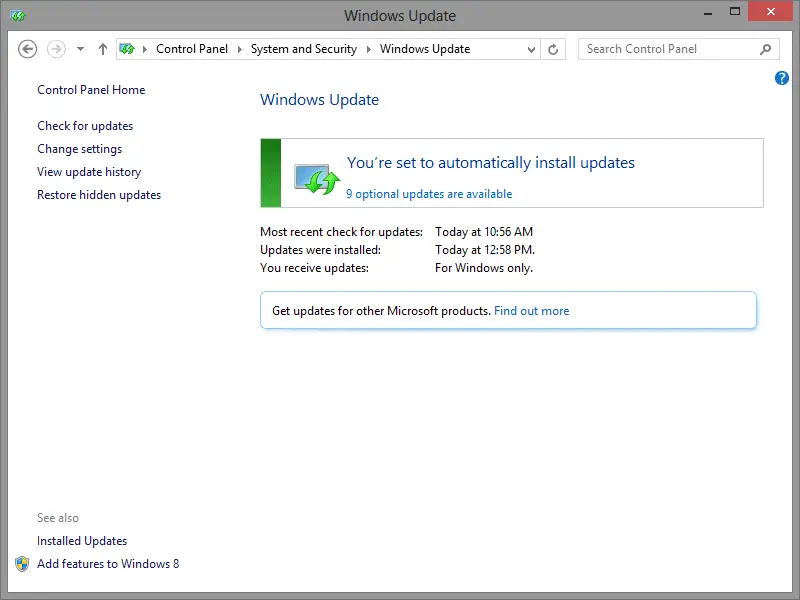Viewport: 800px width, 600px height.
Task: Click the 'Today at 10:56 AM' text
Action: tap(484, 232)
